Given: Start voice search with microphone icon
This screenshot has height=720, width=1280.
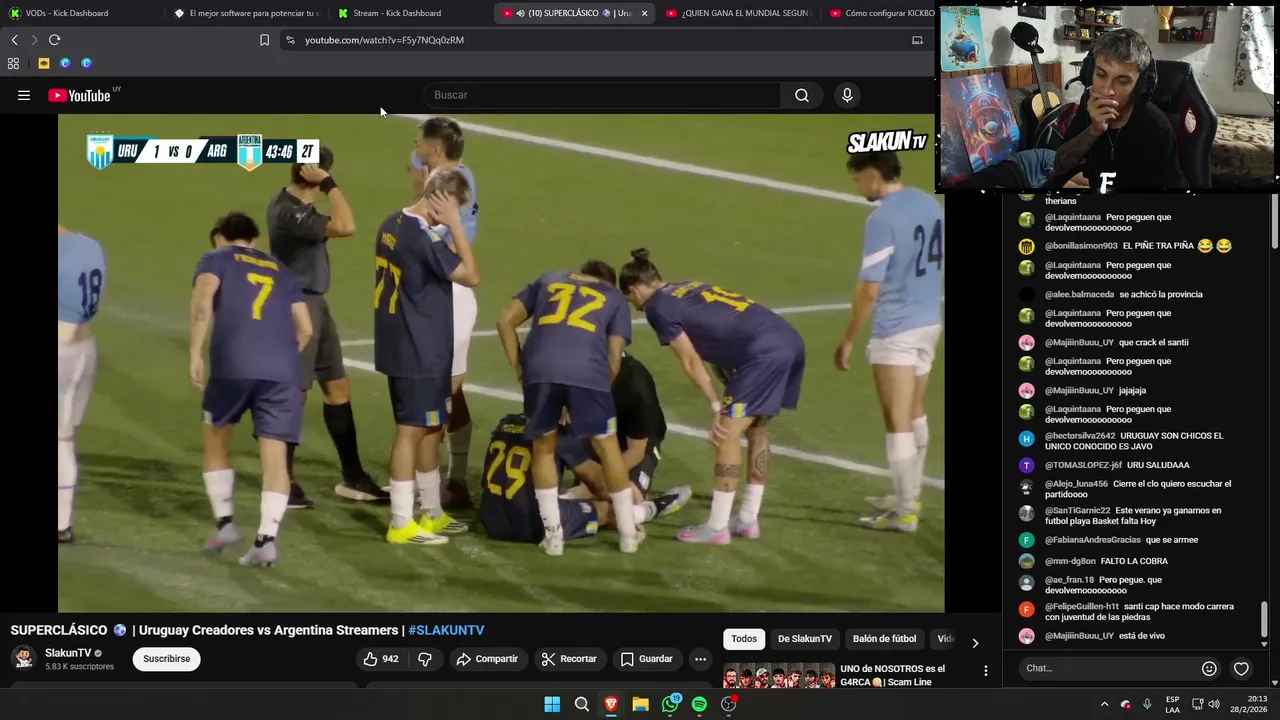Looking at the screenshot, I should click(847, 95).
